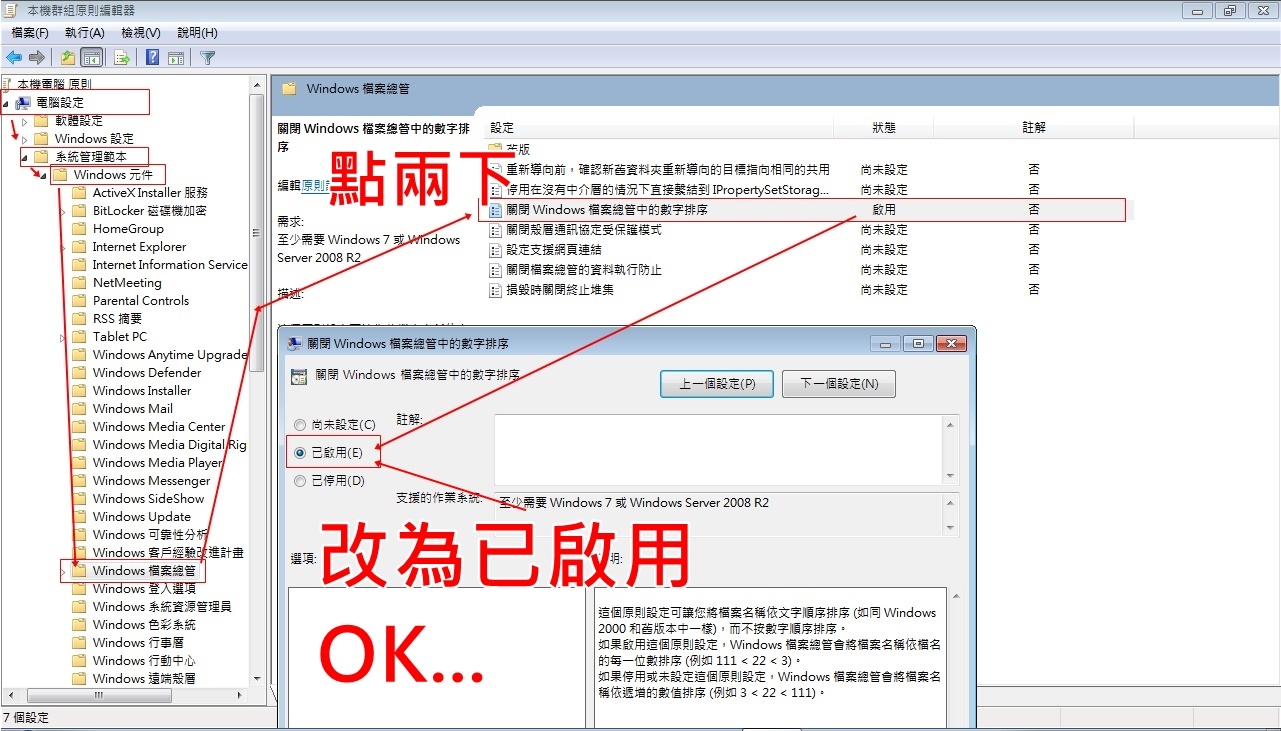Click the dialog's header setting icon

298,376
